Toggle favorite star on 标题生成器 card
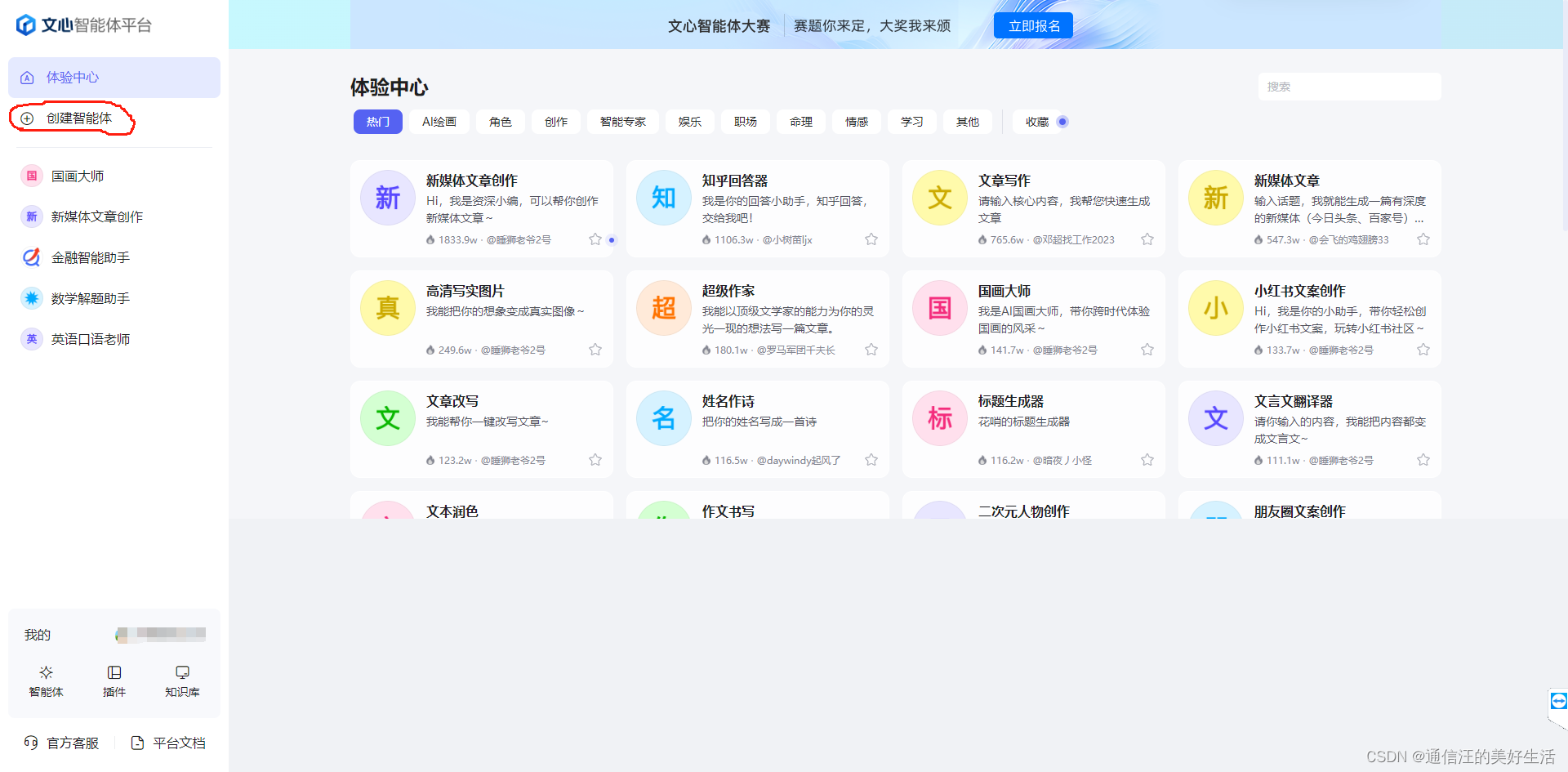Viewport: 1568px width, 772px height. (1147, 460)
